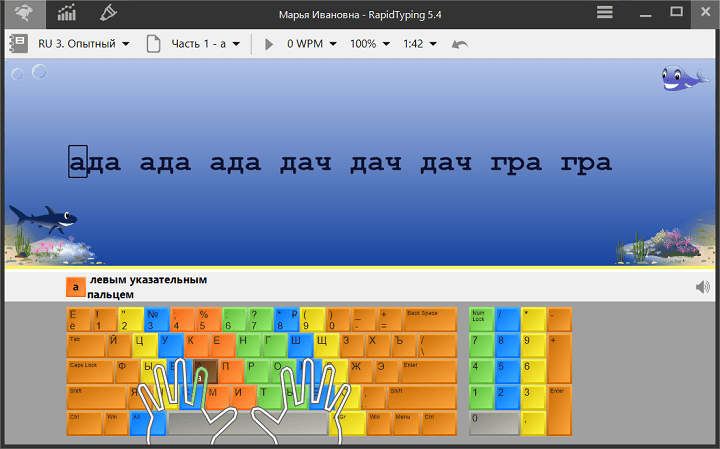Click the orange 'а' key hint square
This screenshot has height=449, width=720.
click(x=74, y=287)
